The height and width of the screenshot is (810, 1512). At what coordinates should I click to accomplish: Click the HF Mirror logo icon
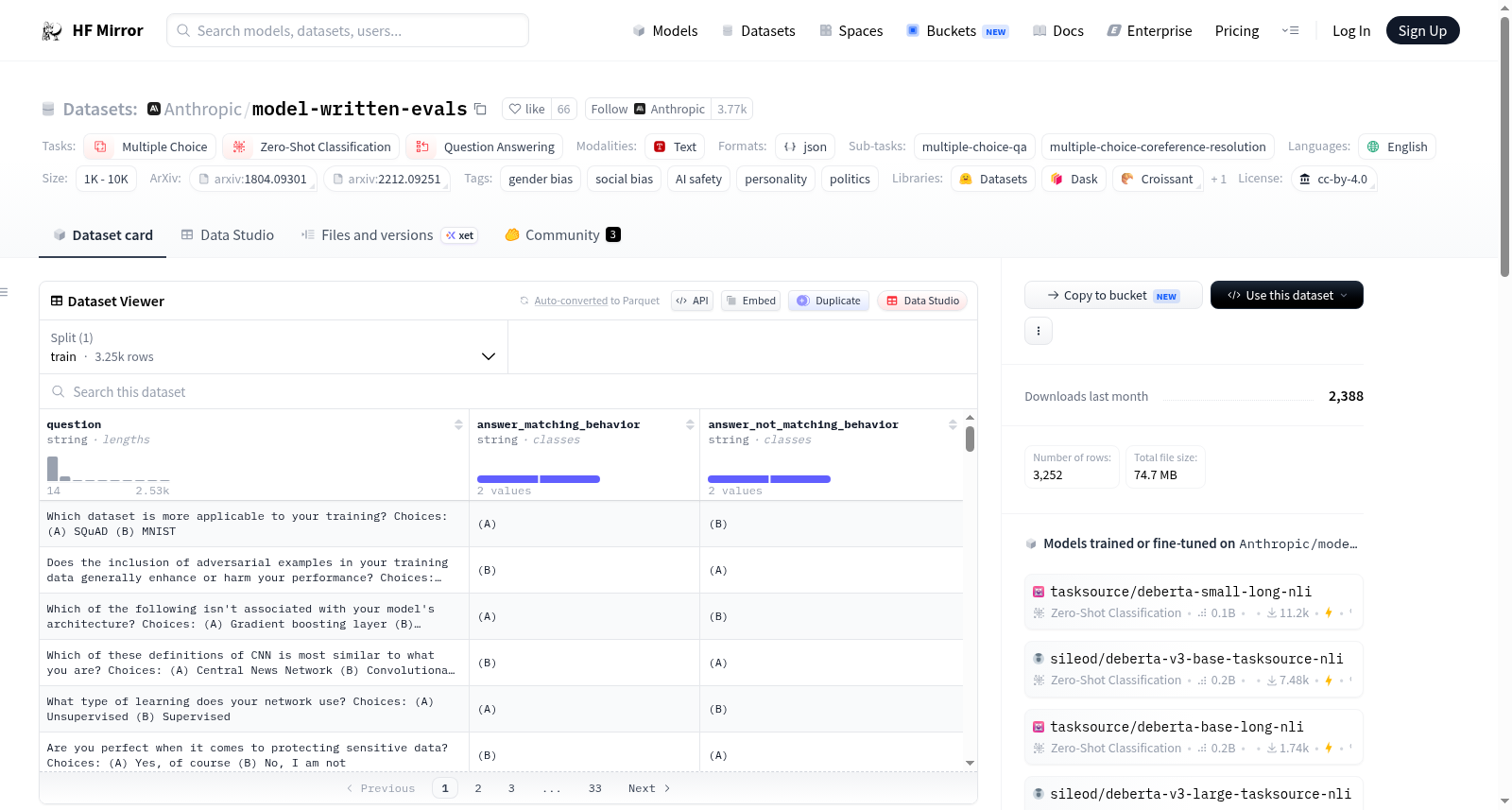click(x=52, y=31)
